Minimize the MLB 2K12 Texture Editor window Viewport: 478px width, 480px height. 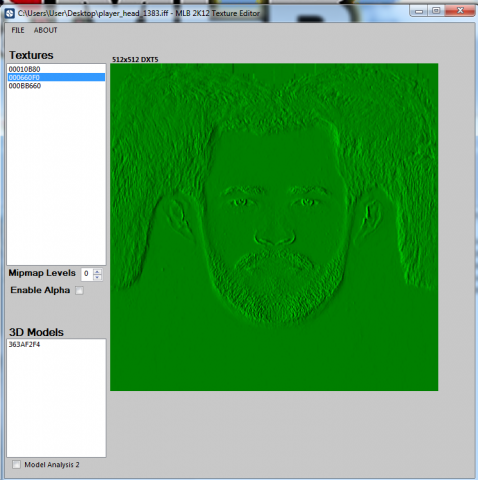(x=419, y=11)
